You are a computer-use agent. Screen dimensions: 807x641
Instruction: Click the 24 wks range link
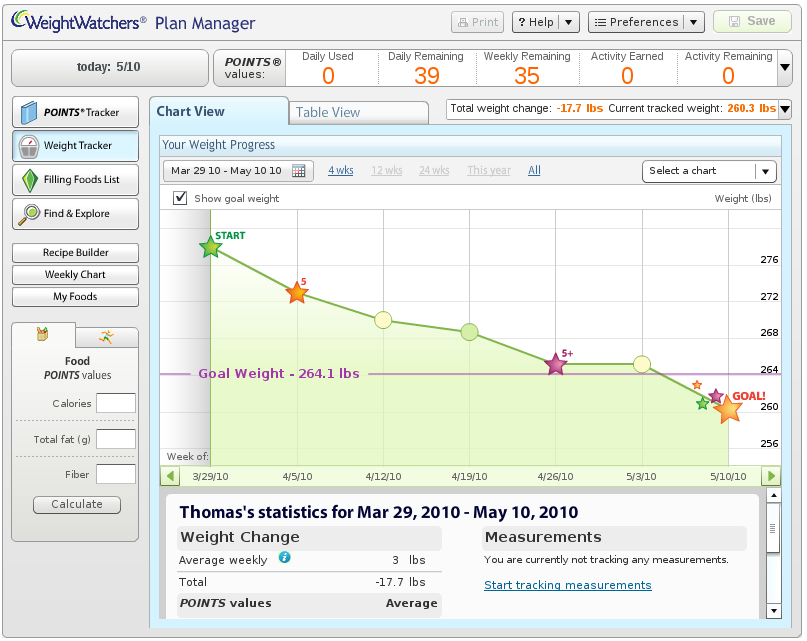(x=434, y=170)
